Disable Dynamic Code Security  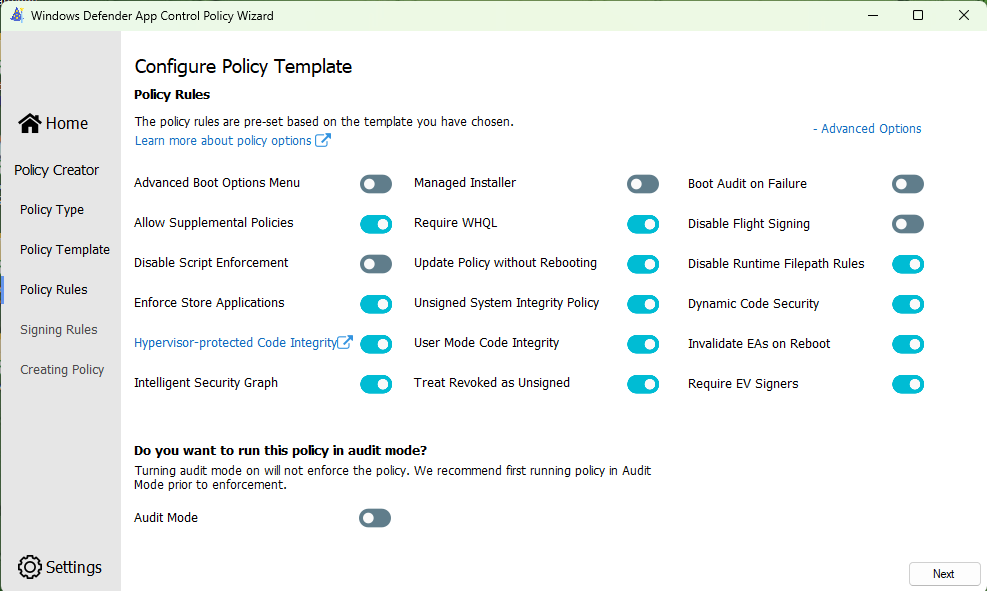click(908, 304)
